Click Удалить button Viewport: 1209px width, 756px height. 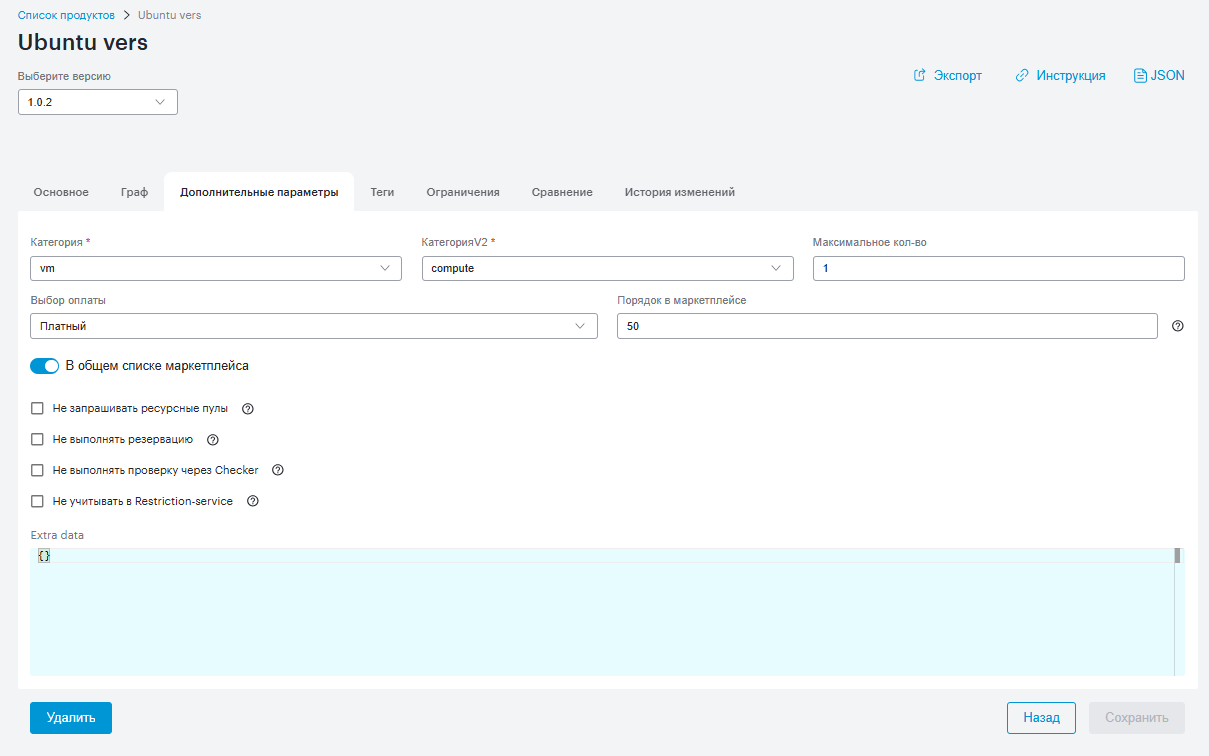71,718
